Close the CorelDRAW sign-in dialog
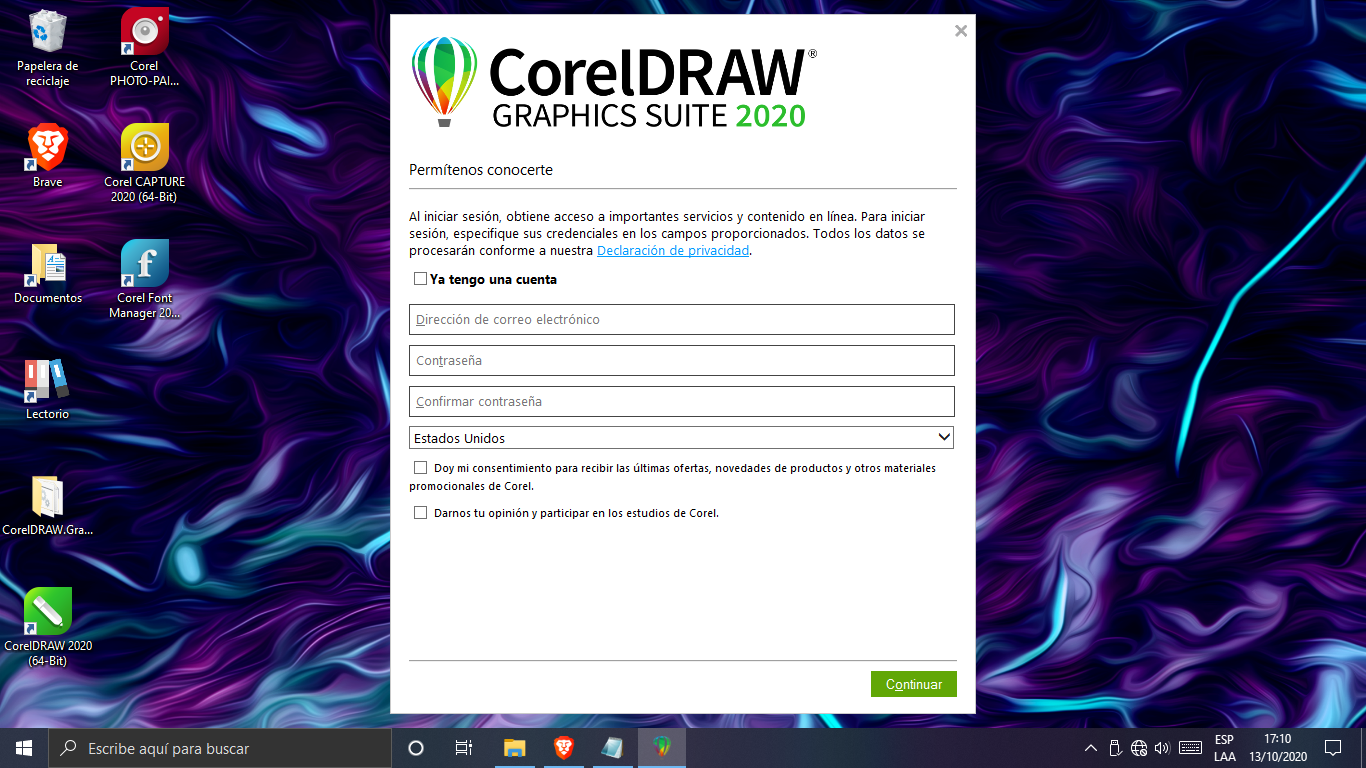Image resolution: width=1366 pixels, height=768 pixels. (961, 31)
